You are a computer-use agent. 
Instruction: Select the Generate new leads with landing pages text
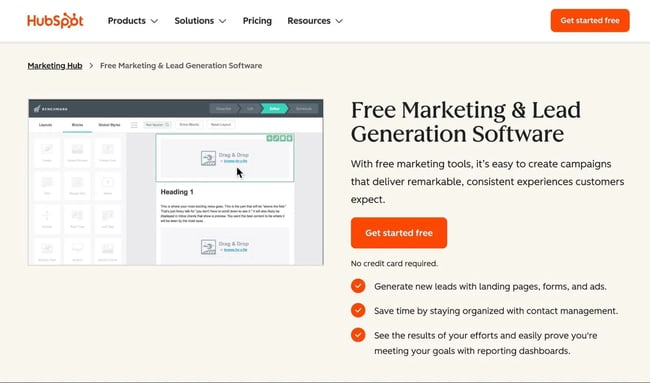click(x=490, y=286)
